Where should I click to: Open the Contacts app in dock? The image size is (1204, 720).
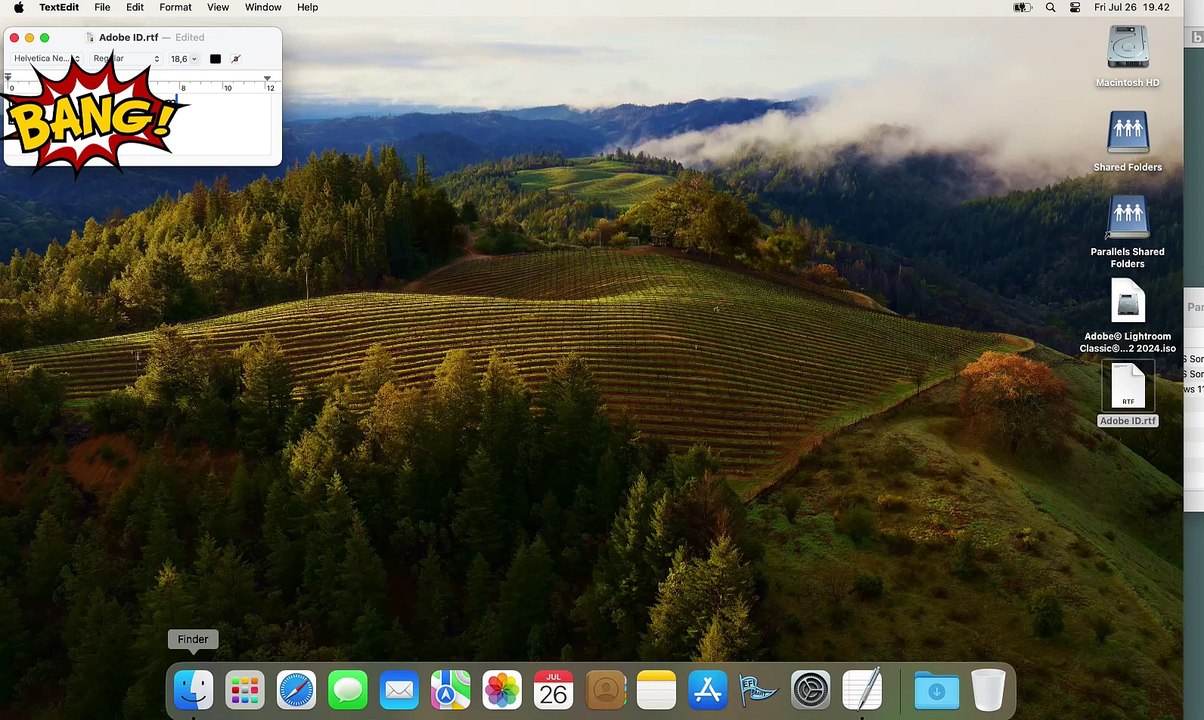(x=605, y=690)
